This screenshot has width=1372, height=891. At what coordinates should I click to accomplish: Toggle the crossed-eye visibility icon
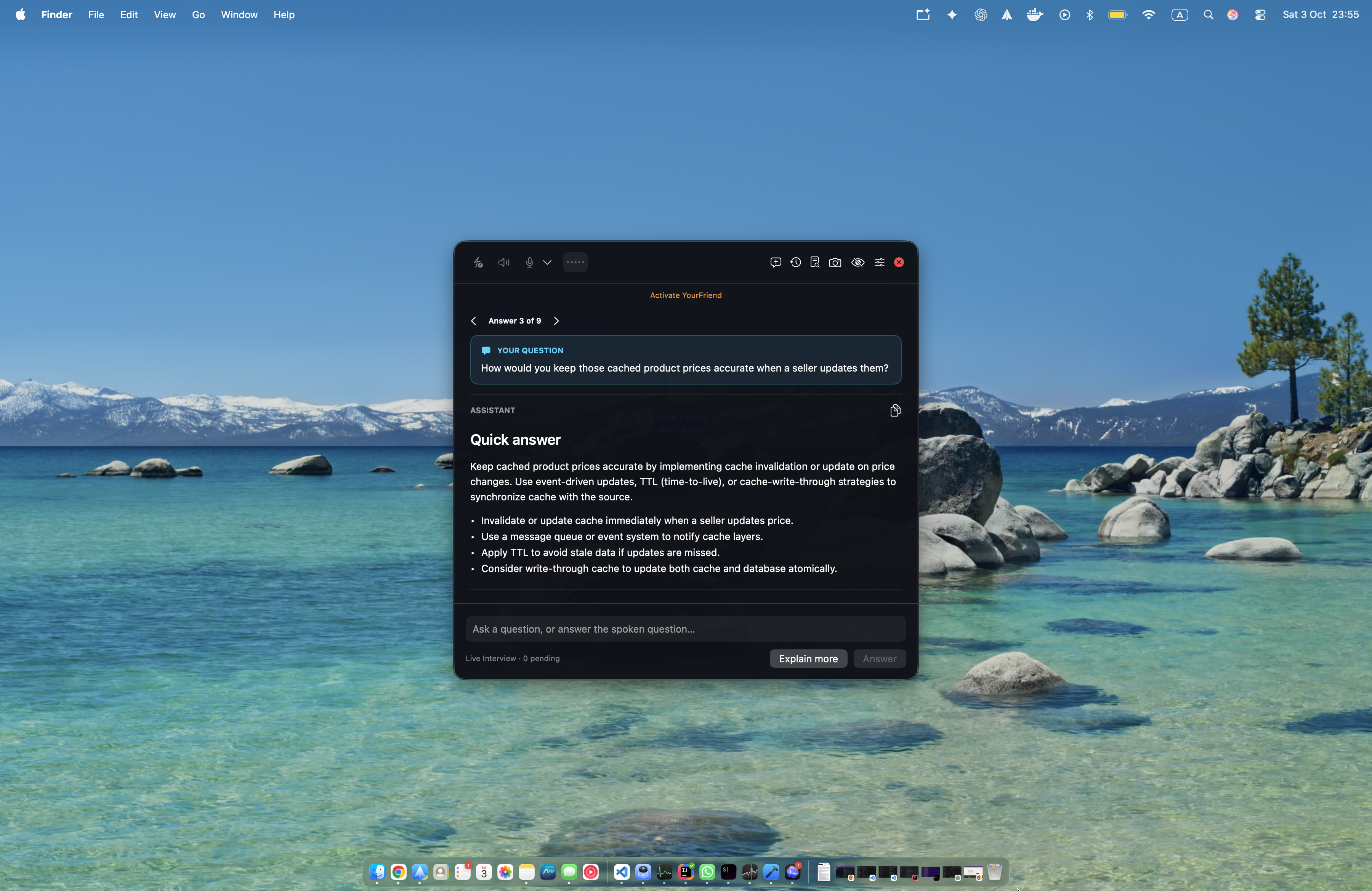pos(858,262)
